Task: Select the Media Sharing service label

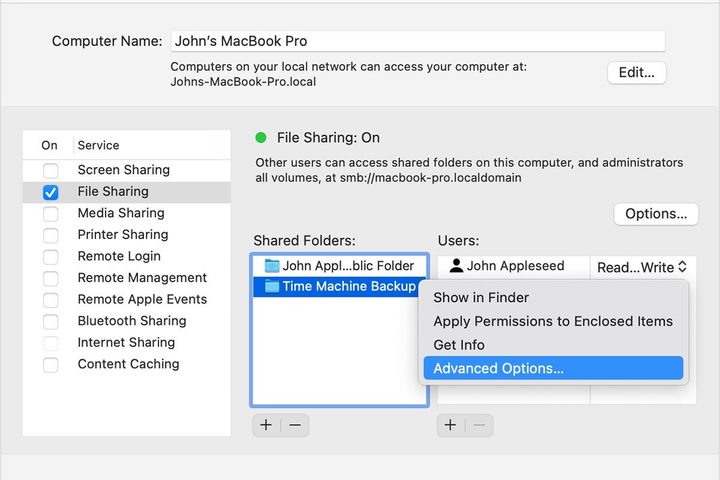Action: 121,213
